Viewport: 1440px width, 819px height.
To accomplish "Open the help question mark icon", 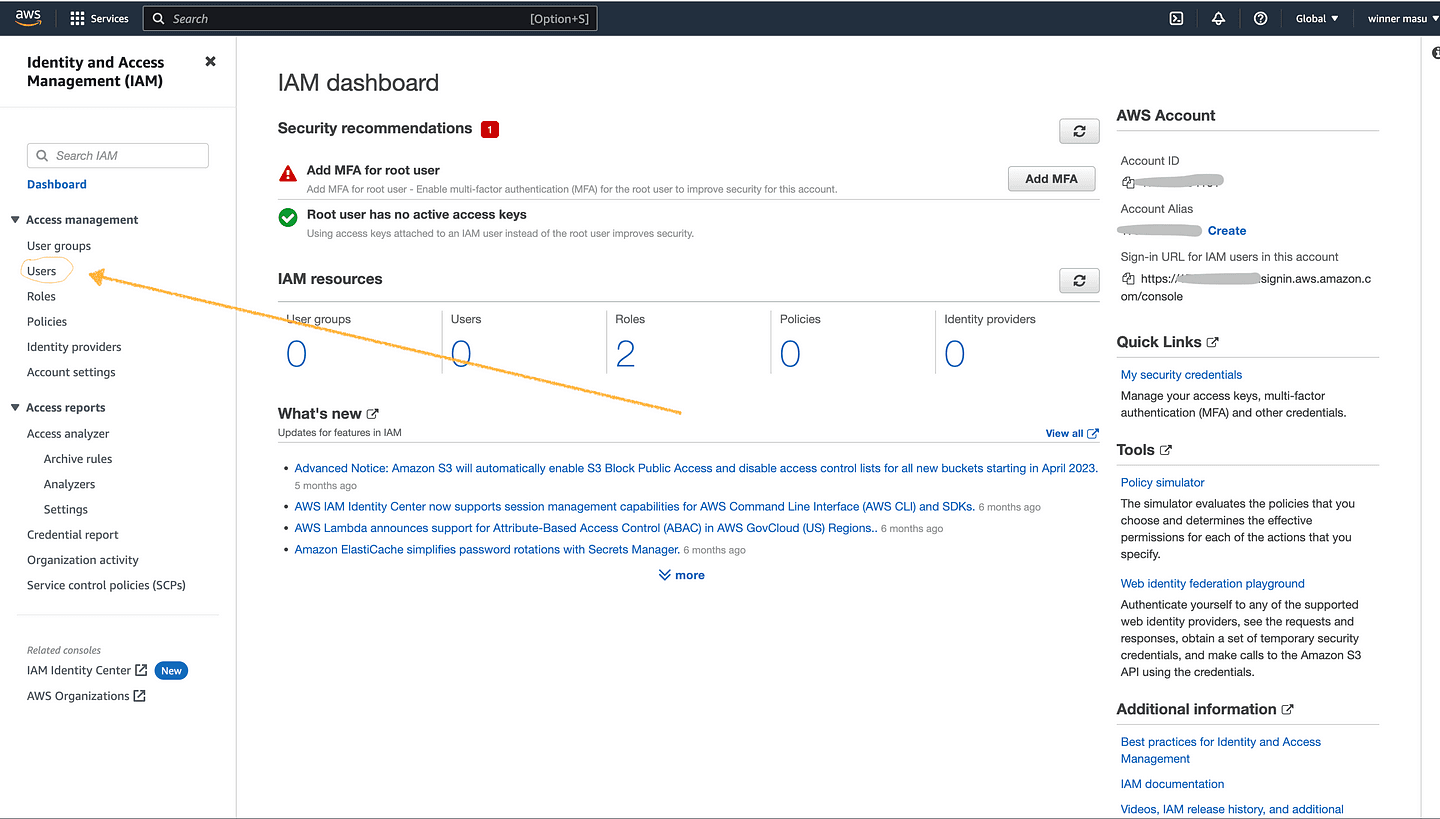I will [x=1261, y=18].
